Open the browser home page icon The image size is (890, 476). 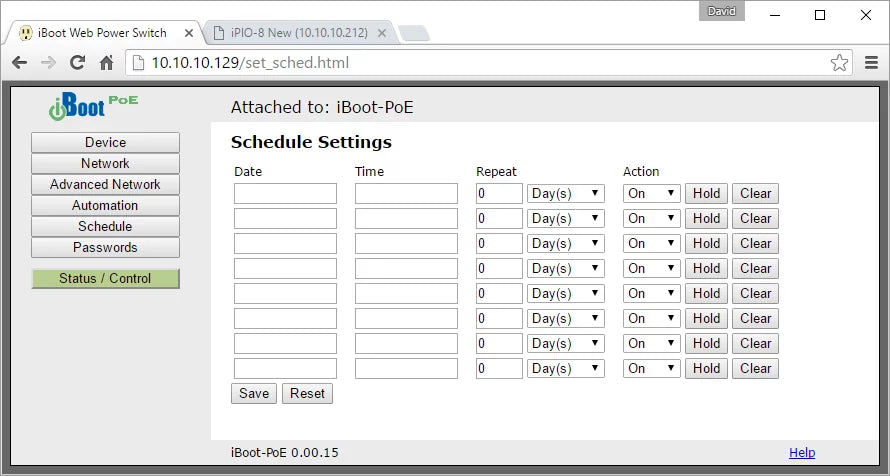pyautogui.click(x=106, y=62)
